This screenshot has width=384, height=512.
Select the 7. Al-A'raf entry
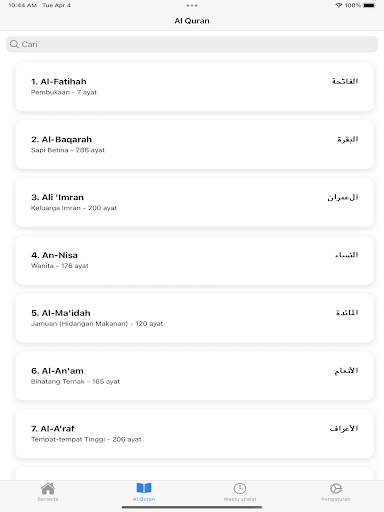click(194, 434)
